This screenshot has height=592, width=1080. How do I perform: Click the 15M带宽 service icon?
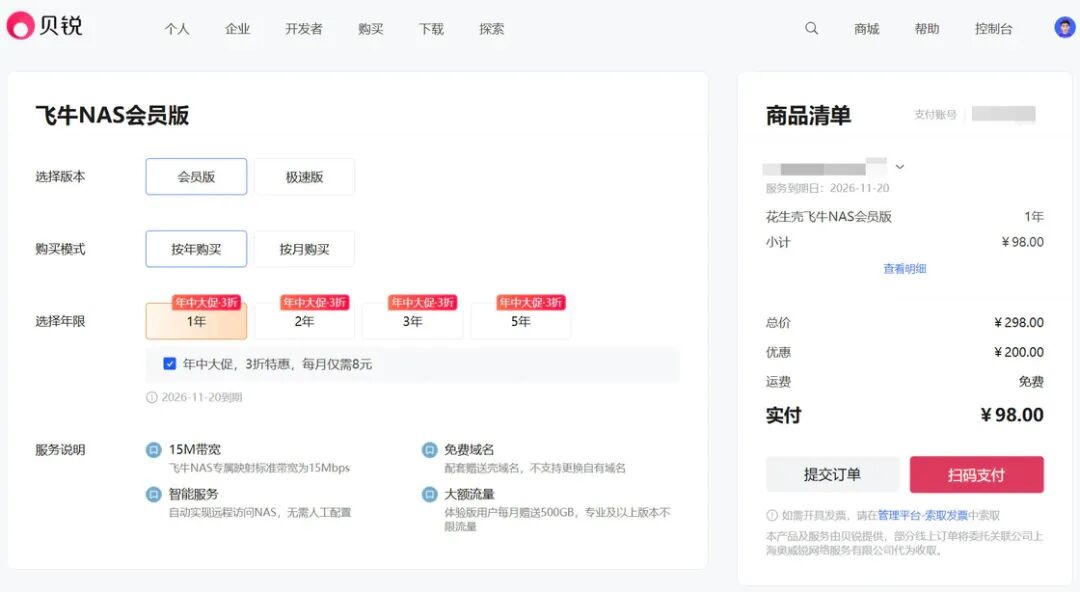(154, 450)
